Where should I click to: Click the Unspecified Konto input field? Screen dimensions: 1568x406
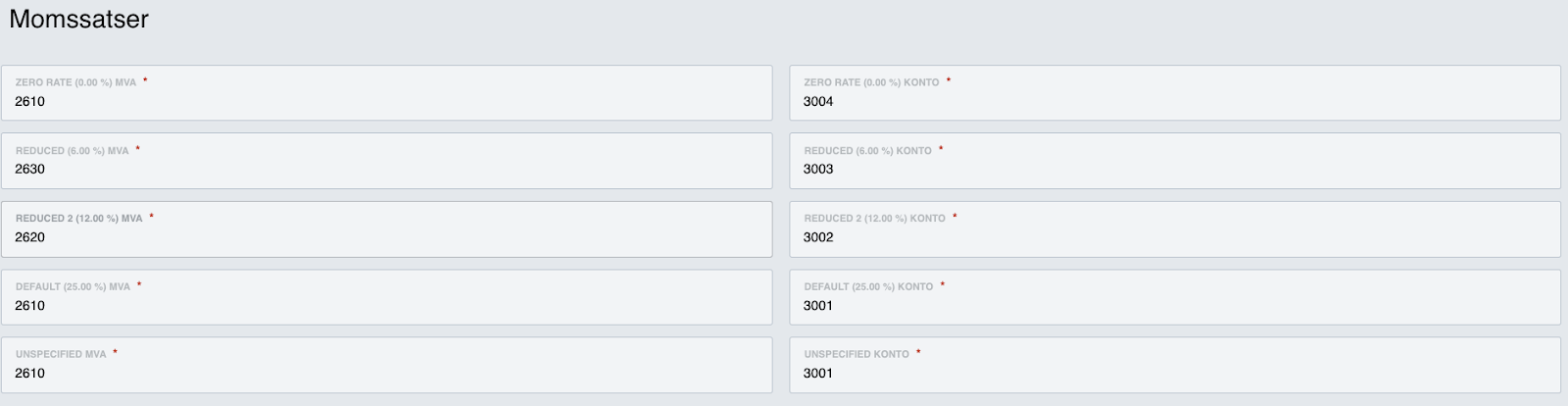[1175, 365]
